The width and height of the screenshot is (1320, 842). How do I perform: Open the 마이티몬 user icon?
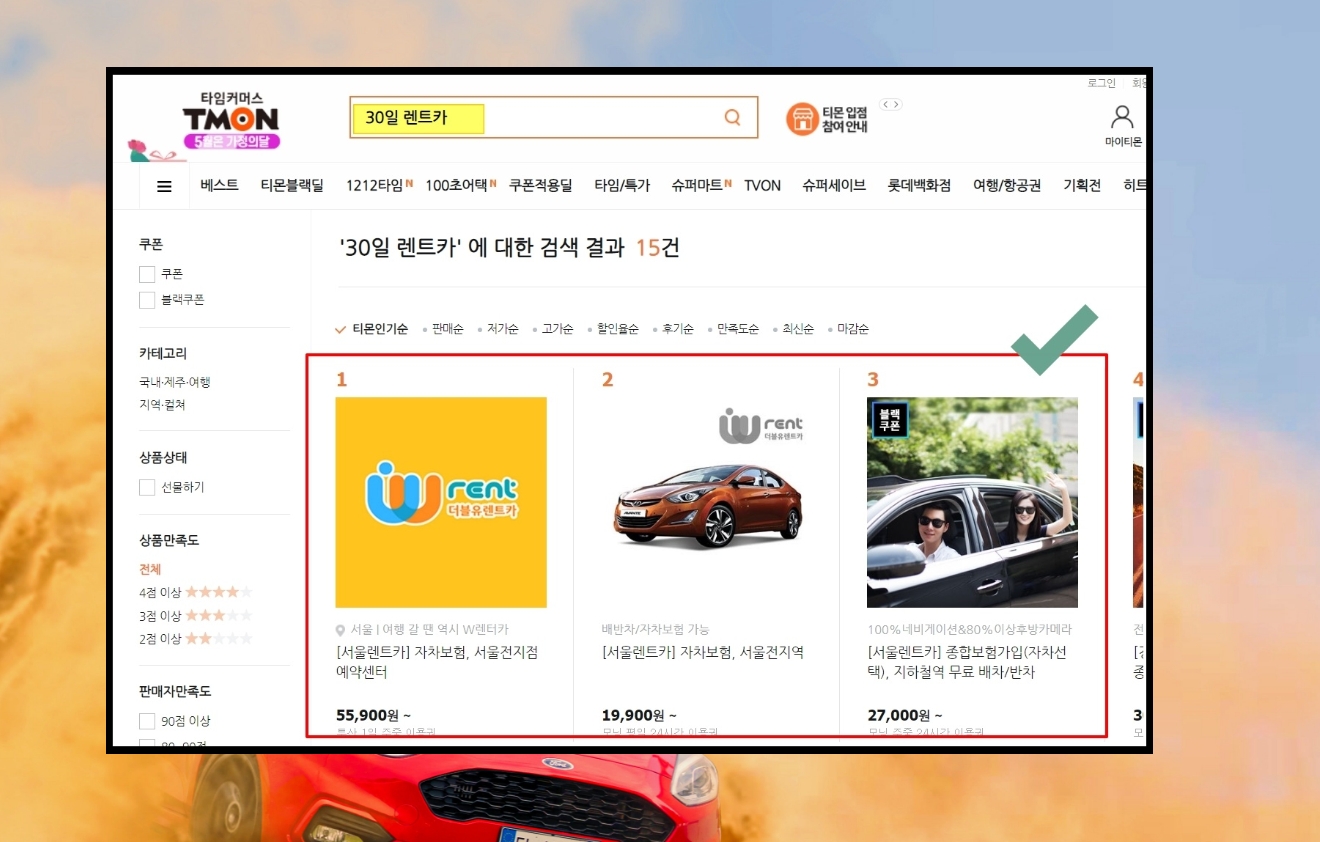[1122, 118]
